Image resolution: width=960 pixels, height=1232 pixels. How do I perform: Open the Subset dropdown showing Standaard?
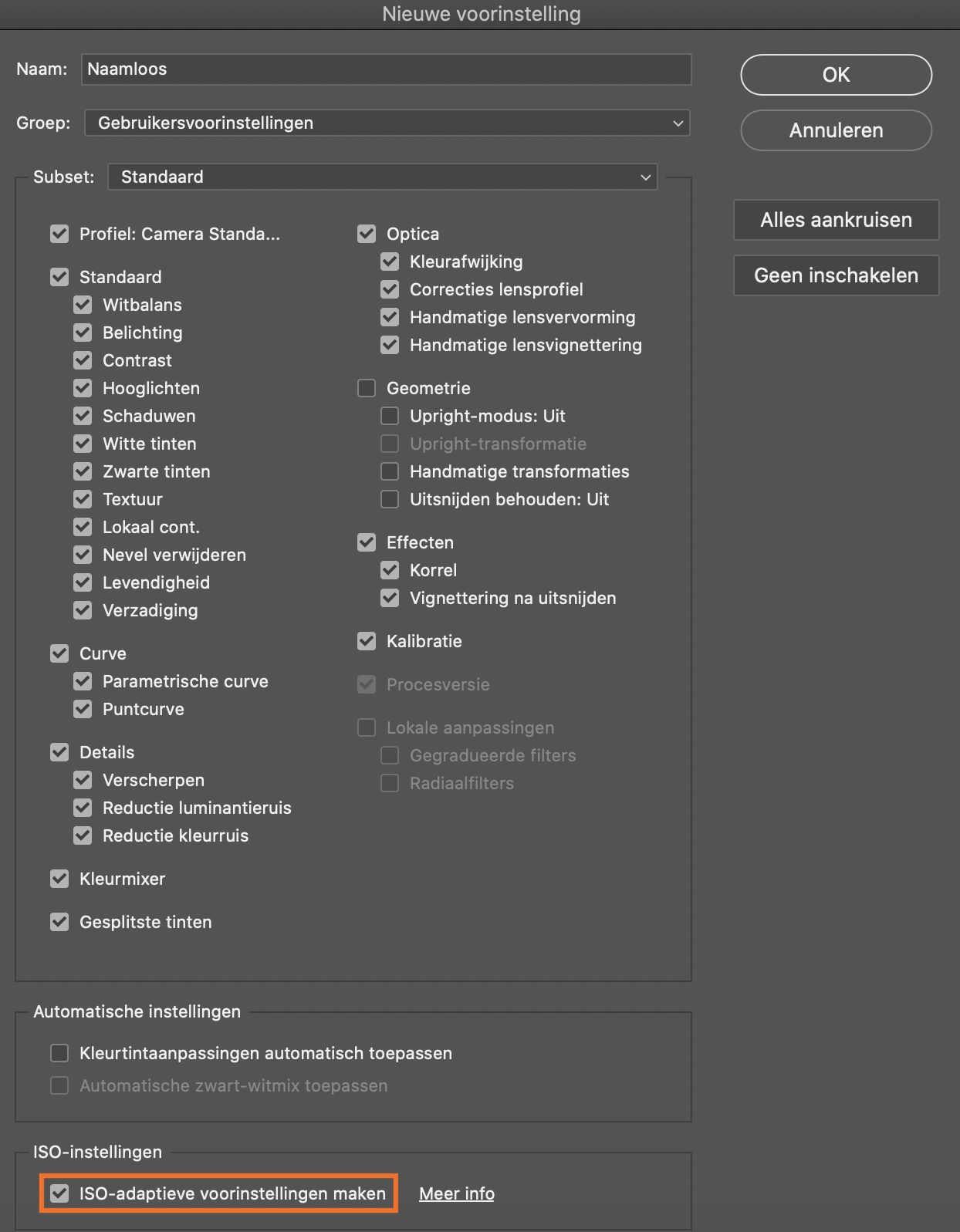point(383,177)
